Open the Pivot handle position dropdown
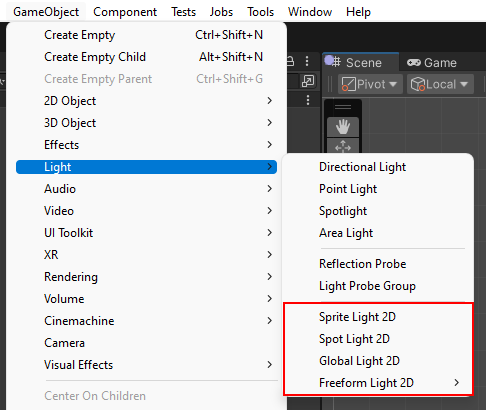486x410 pixels. coord(370,84)
